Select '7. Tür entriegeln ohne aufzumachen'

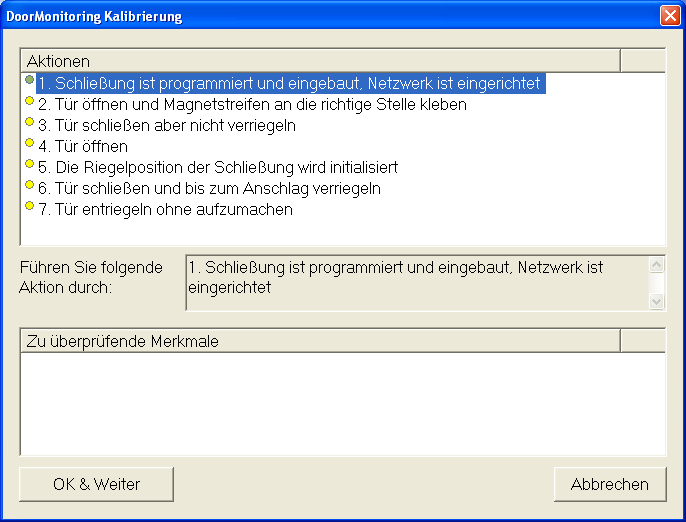click(165, 210)
